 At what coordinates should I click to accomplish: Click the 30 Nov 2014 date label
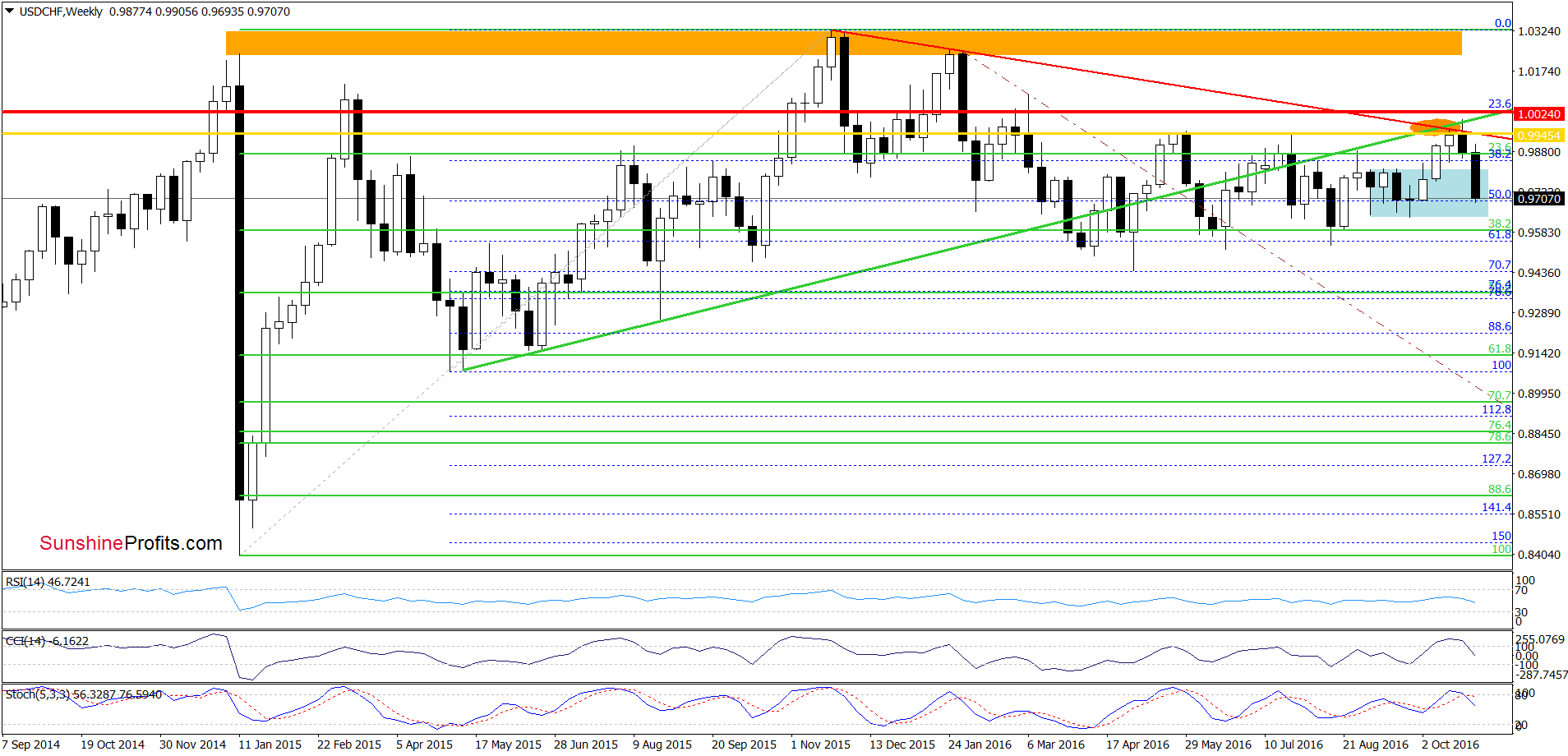192,744
